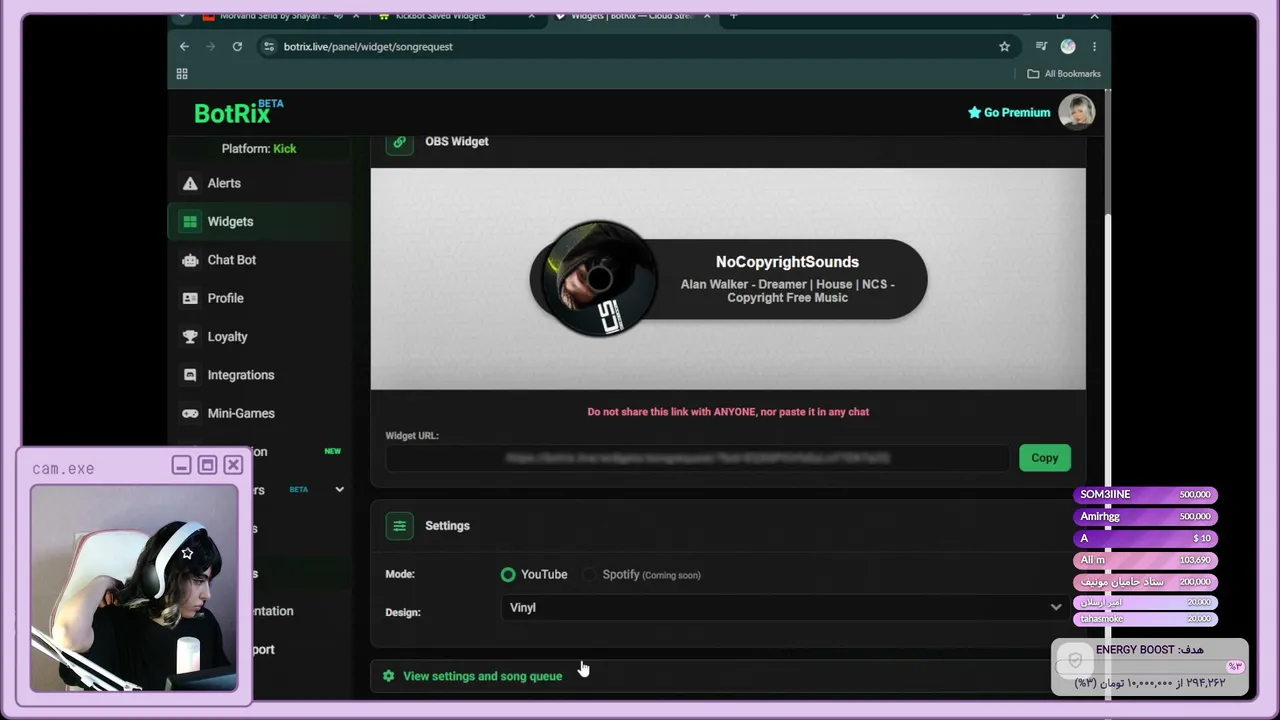The width and height of the screenshot is (1280, 720).
Task: Open the Chrome tab search dropdown
Action: point(182,16)
